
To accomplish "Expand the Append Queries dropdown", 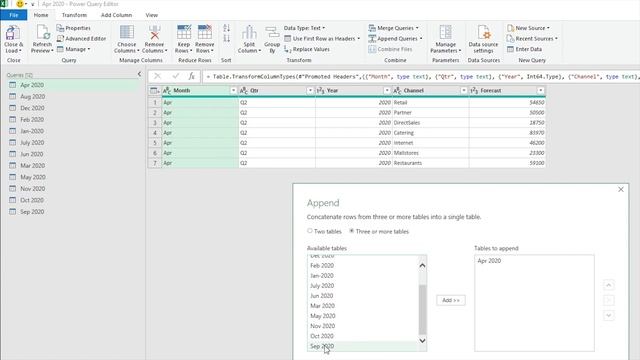I will pyautogui.click(x=421, y=38).
